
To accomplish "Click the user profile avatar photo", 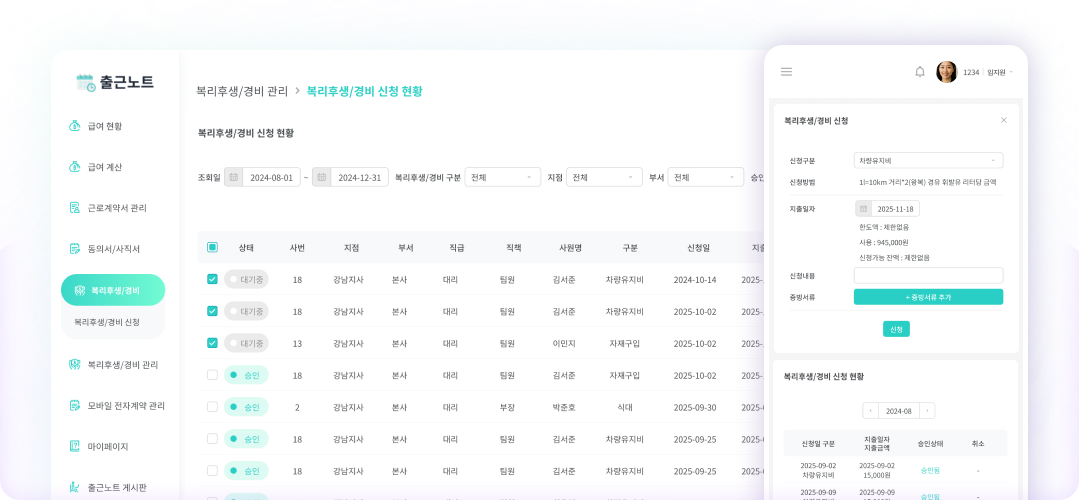I will click(x=946, y=72).
